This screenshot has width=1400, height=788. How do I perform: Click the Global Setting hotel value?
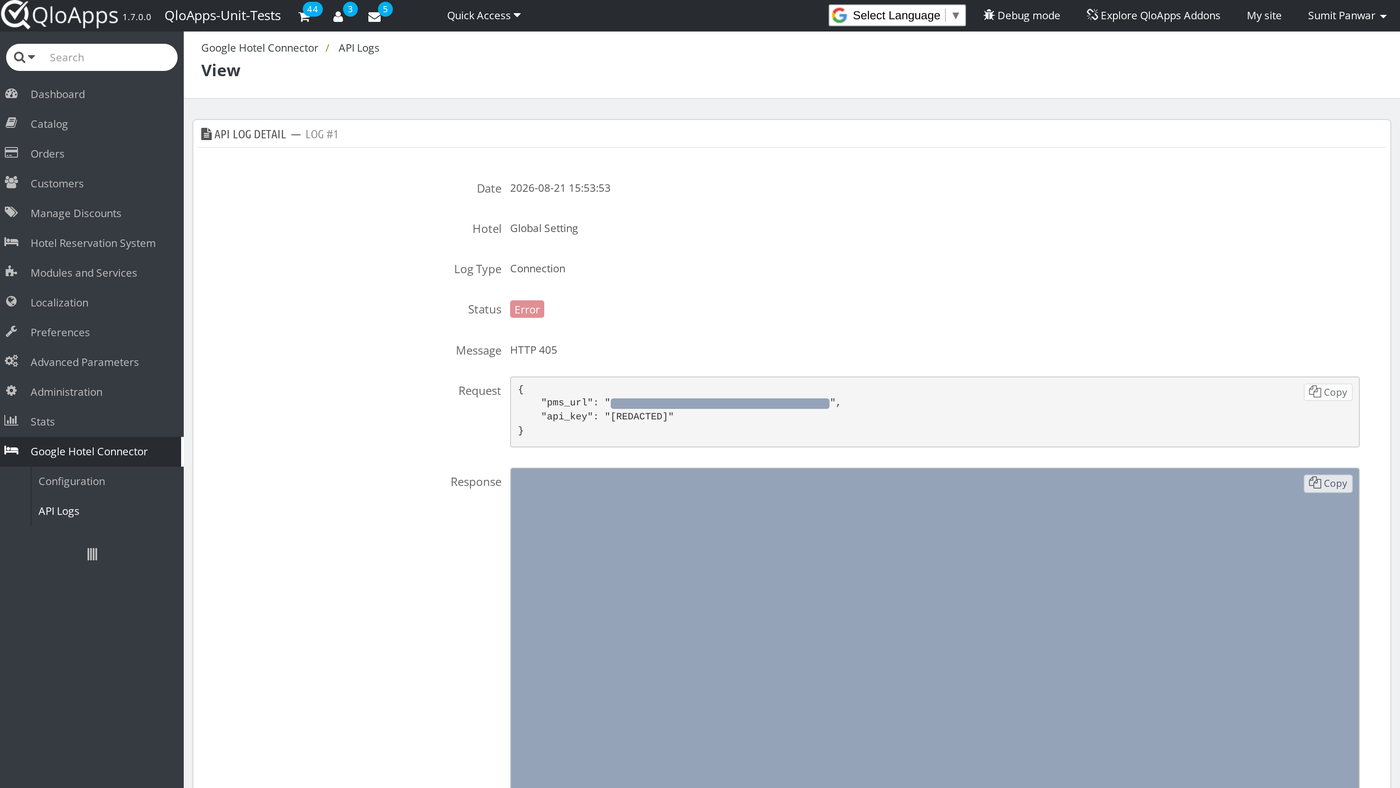pos(544,228)
